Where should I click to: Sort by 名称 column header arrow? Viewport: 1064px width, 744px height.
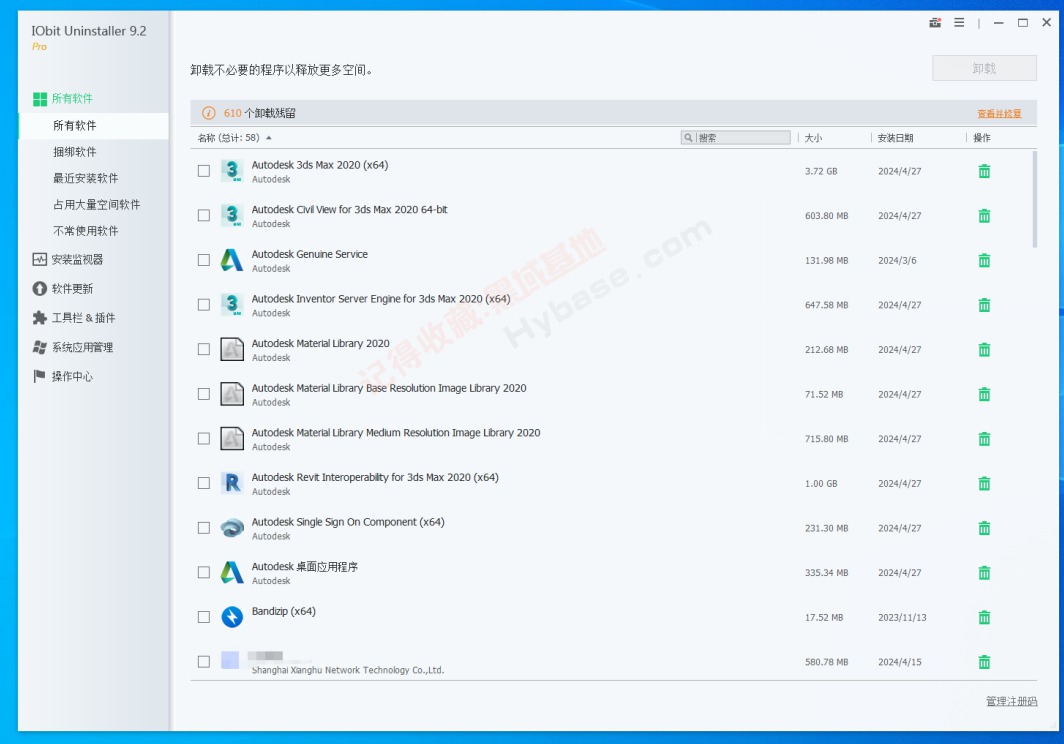click(269, 138)
